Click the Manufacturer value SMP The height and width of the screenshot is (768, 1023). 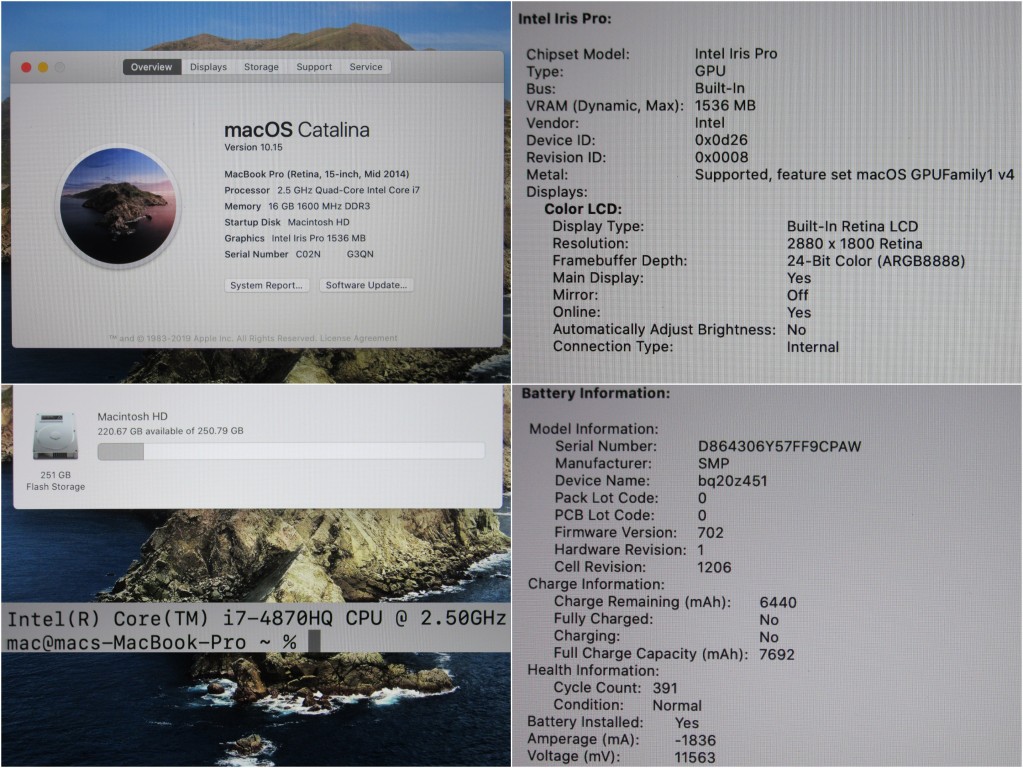click(x=713, y=464)
